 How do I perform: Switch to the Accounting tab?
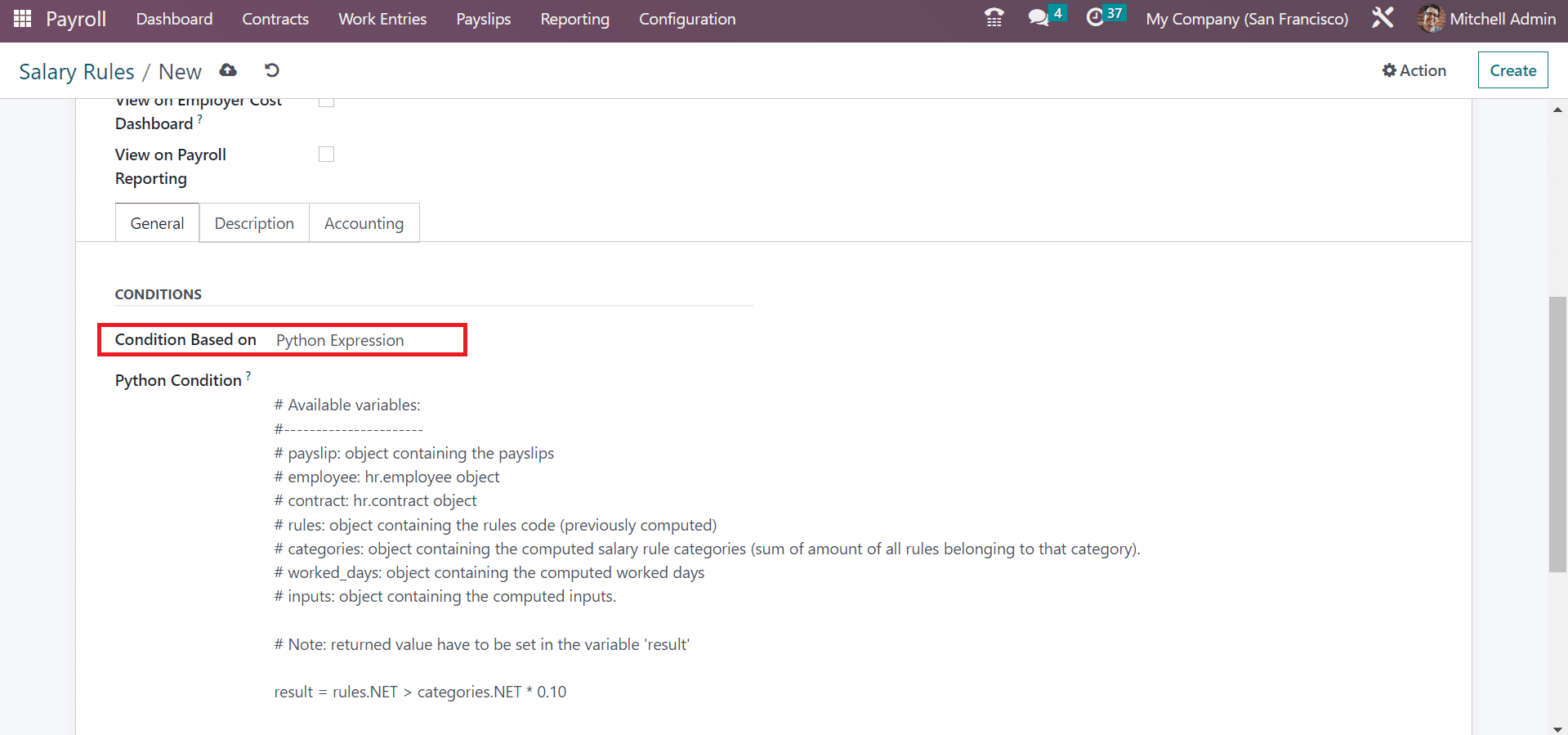pyautogui.click(x=364, y=223)
